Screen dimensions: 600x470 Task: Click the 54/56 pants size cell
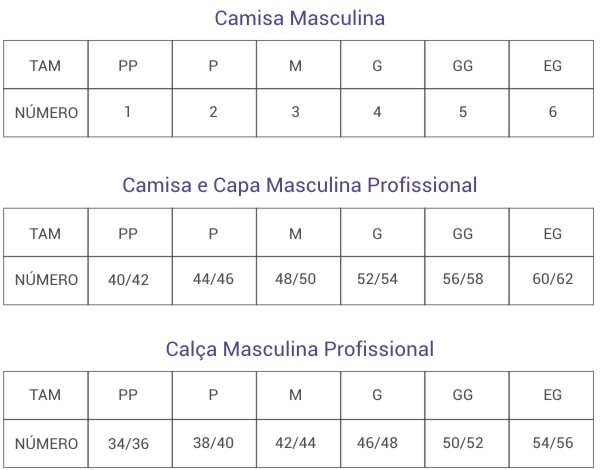[553, 442]
